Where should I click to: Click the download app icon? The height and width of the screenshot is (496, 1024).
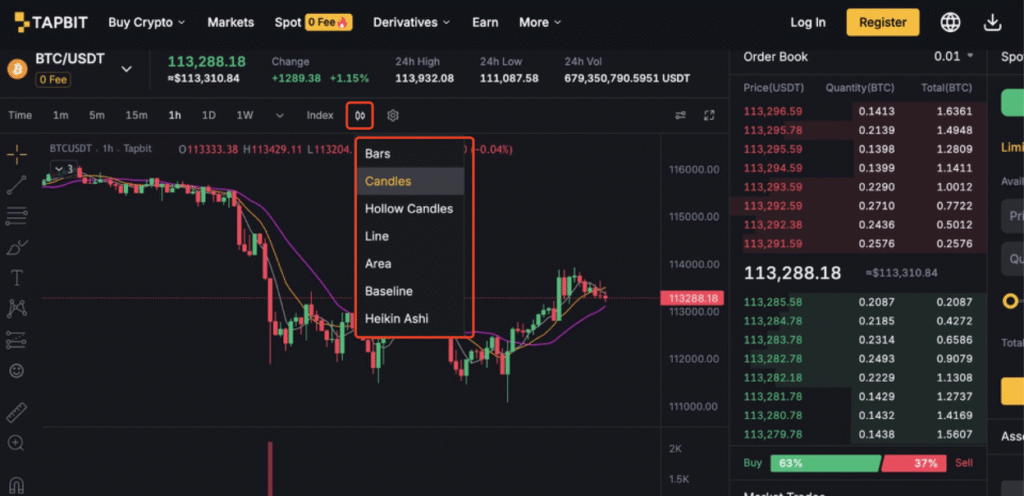992,23
